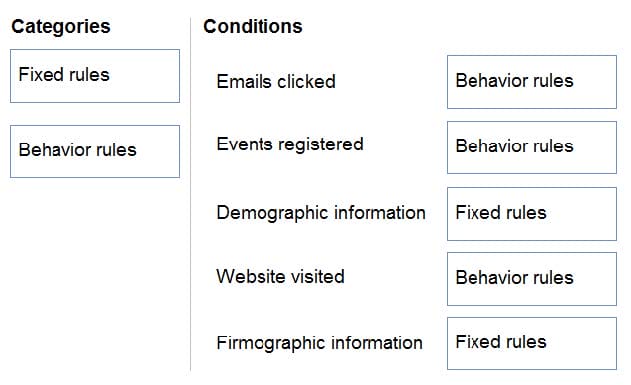Click the 'Fixed rules' text under Categories
631x385 pixels.
click(64, 75)
